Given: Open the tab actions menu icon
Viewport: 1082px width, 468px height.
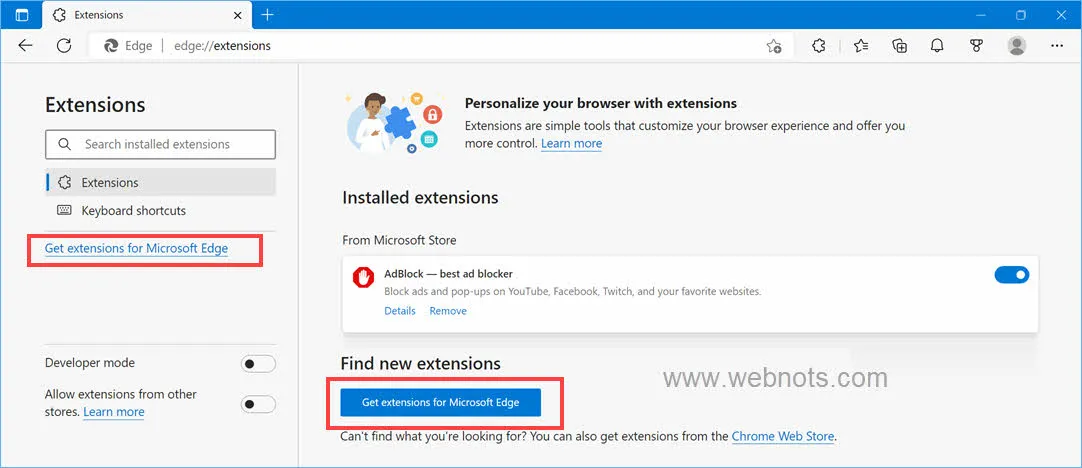Looking at the screenshot, I should click(21, 14).
